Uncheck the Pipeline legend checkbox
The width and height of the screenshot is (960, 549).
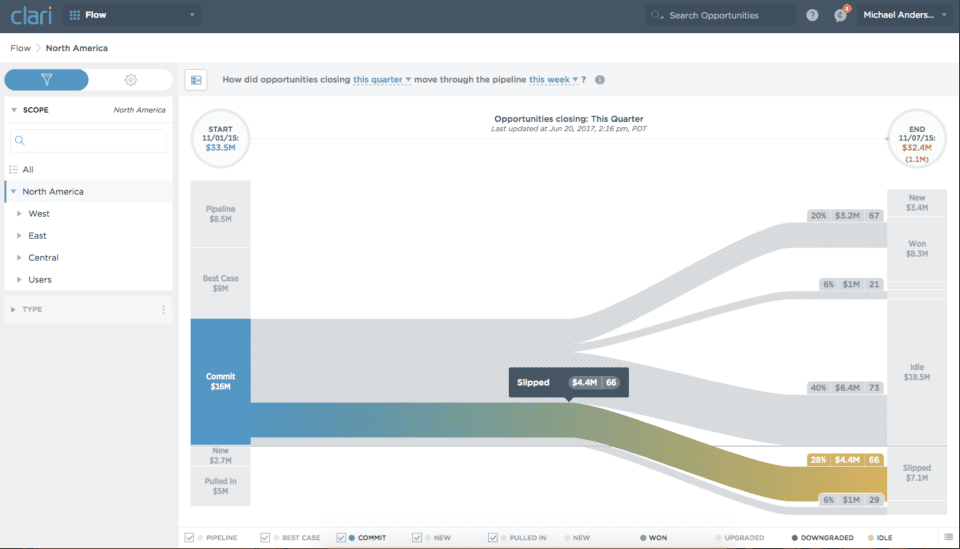(190, 538)
